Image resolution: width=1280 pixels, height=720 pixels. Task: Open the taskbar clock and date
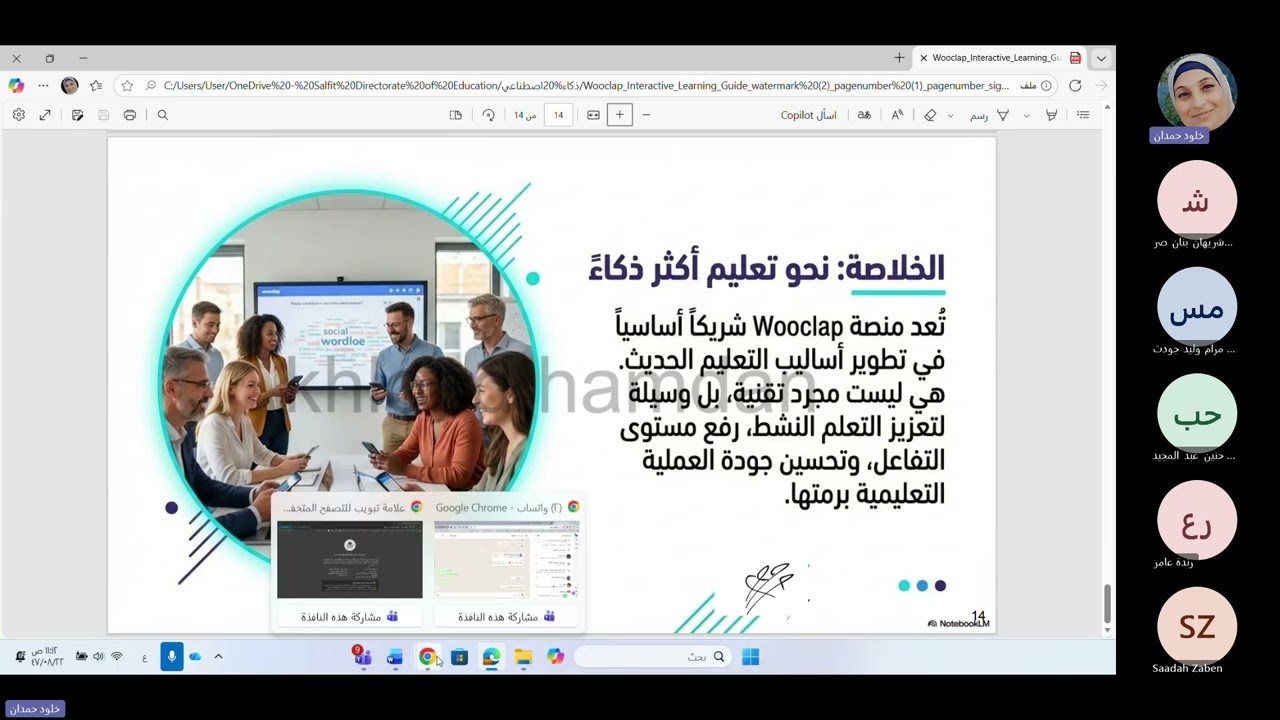(46, 657)
